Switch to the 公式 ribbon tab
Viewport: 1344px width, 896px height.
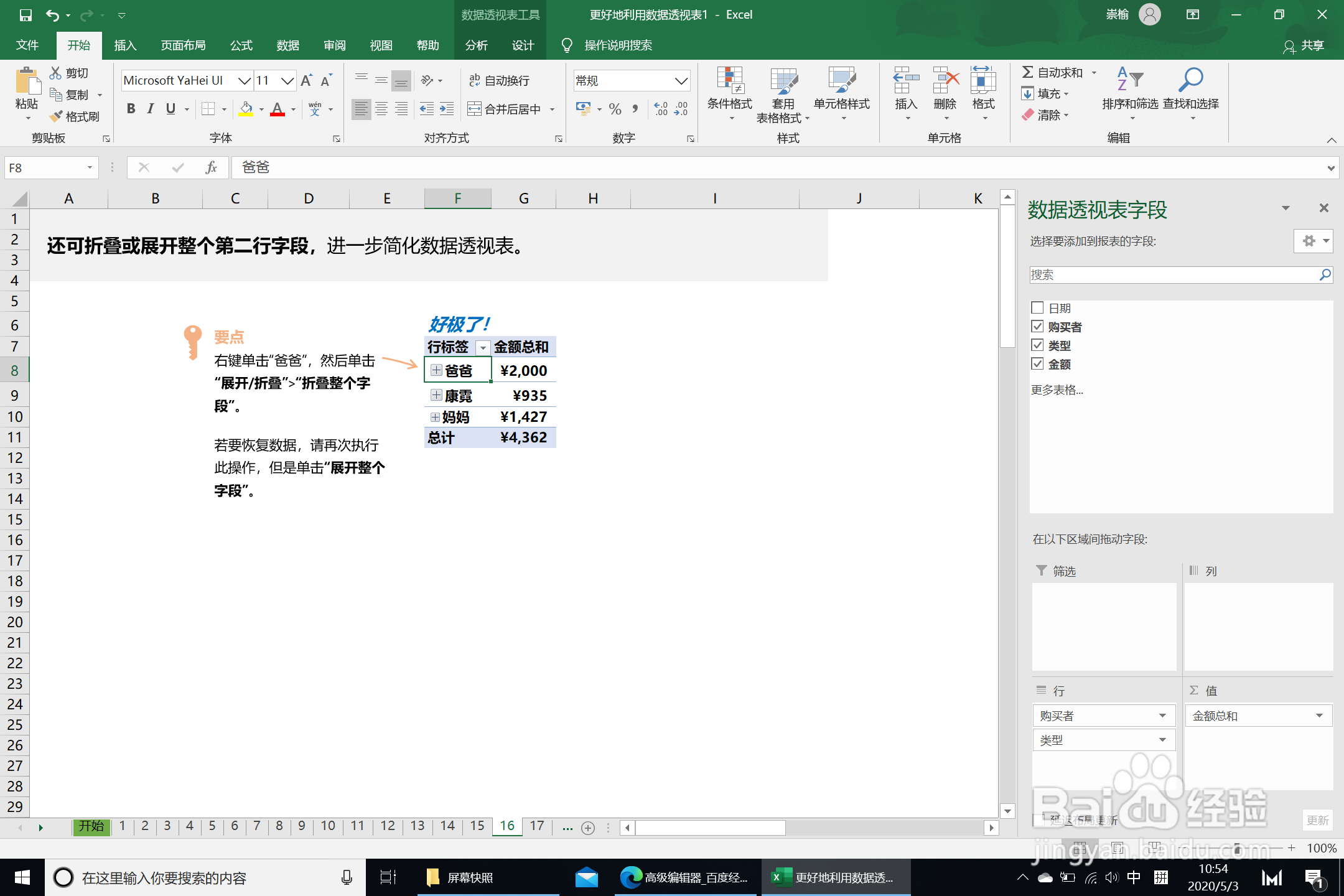coord(241,45)
